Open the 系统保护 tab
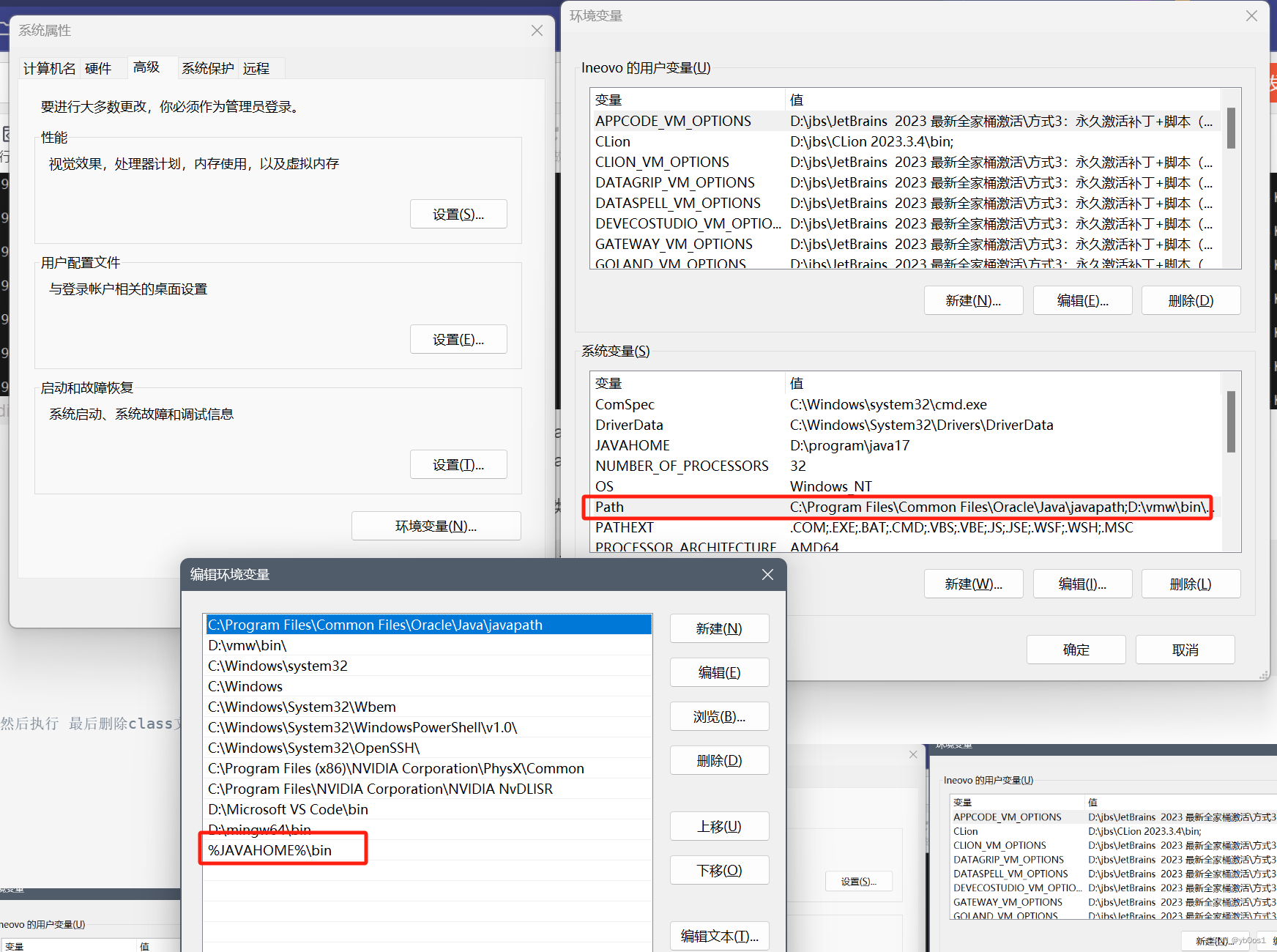This screenshot has height=952, width=1277. (x=207, y=68)
